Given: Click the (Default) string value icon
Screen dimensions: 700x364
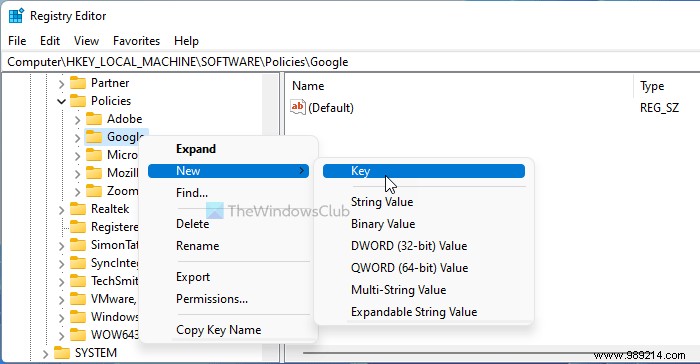Looking at the screenshot, I should point(298,107).
